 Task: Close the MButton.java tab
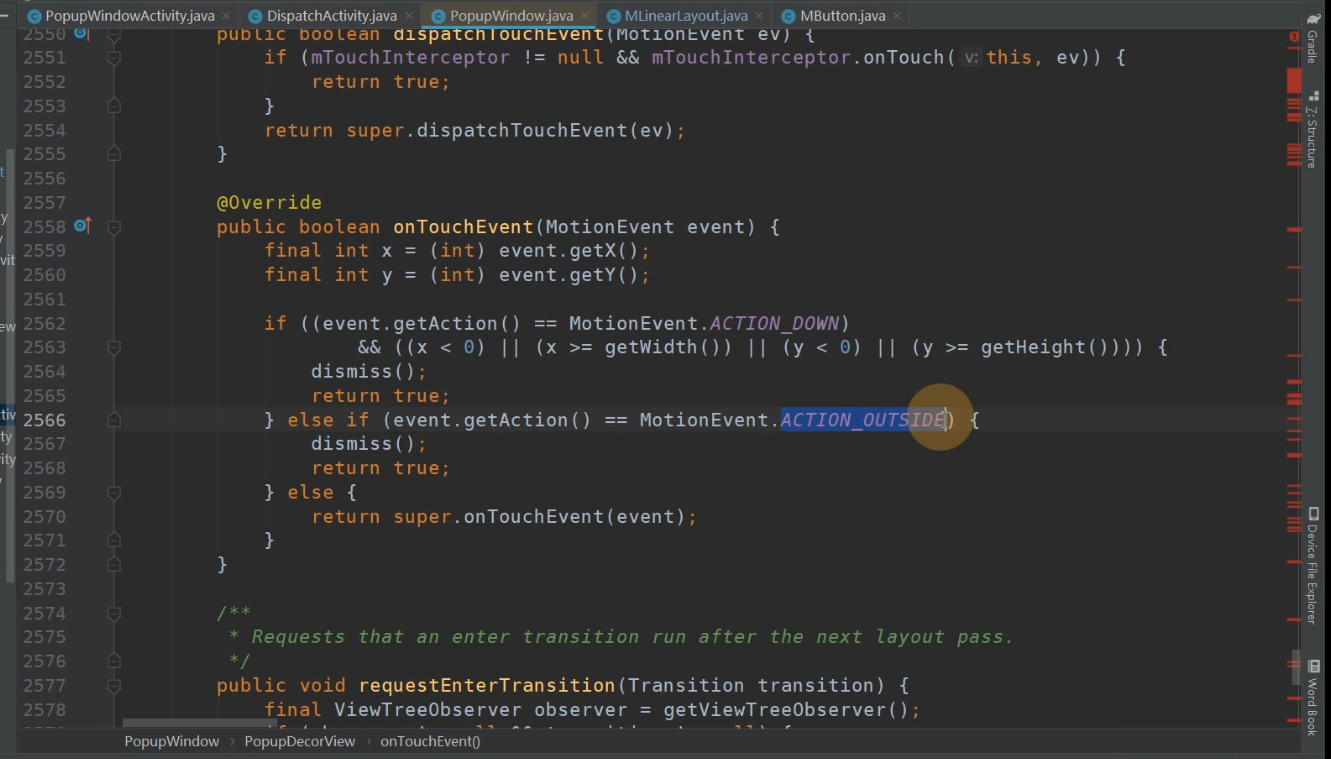(x=896, y=16)
